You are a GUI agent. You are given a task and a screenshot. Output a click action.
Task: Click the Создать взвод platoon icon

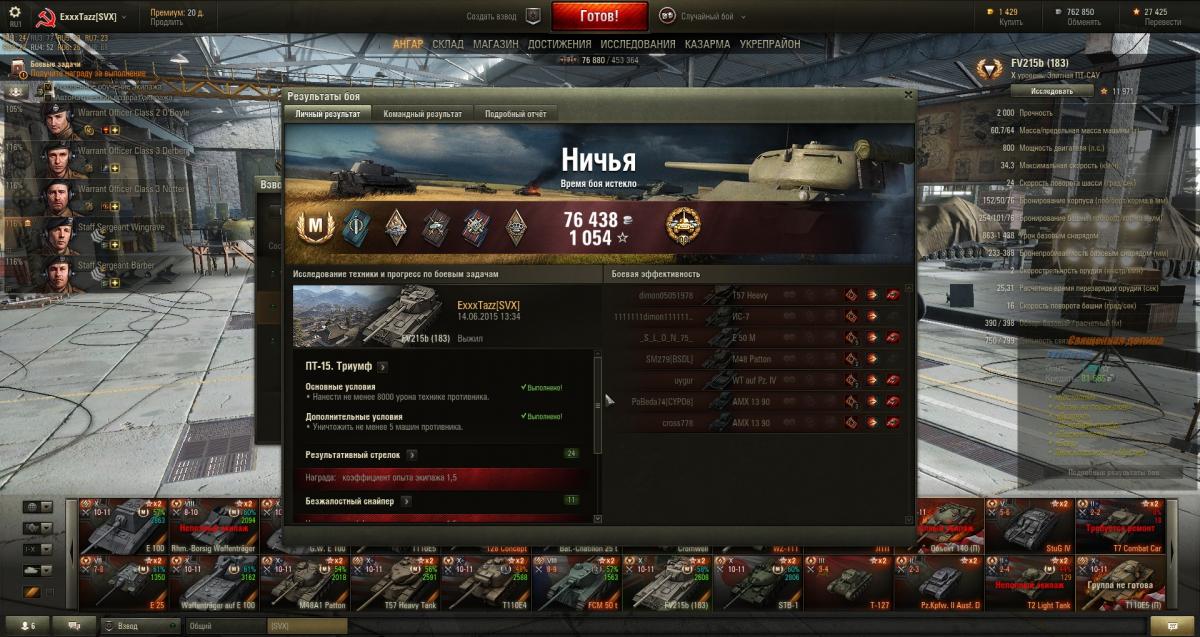(x=533, y=16)
